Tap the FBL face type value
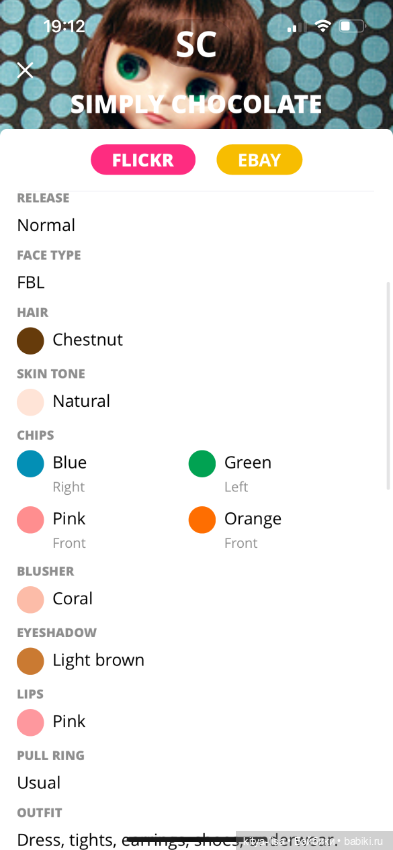Image resolution: width=393 pixels, height=850 pixels. 31,282
